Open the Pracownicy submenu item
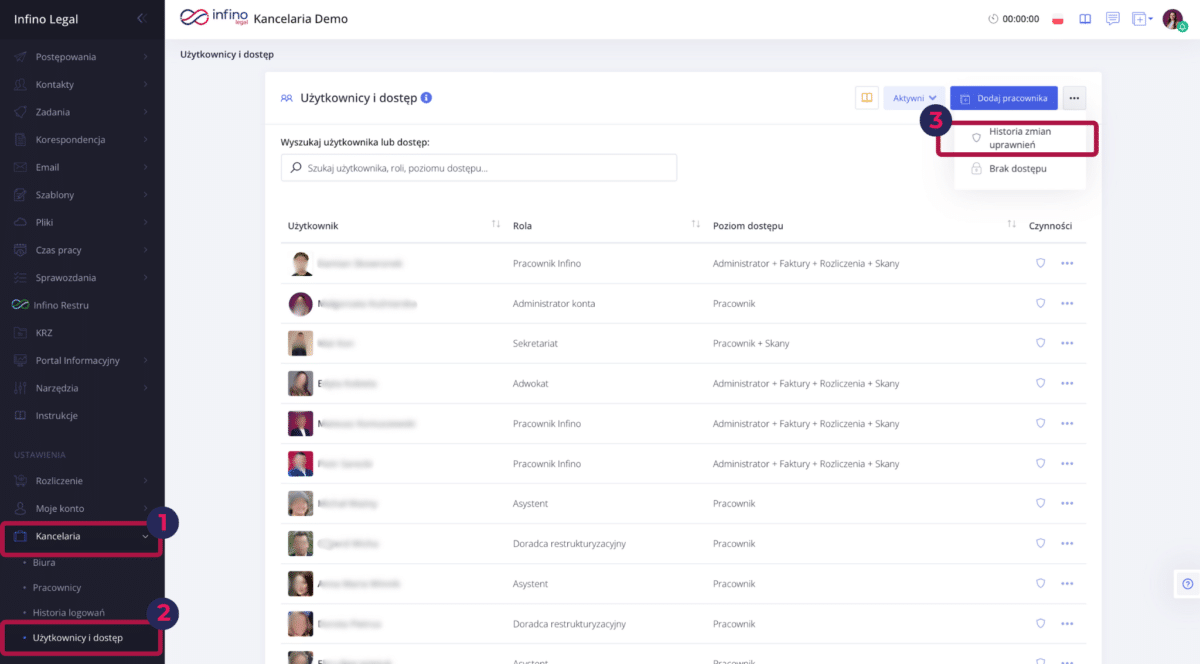 pos(57,588)
